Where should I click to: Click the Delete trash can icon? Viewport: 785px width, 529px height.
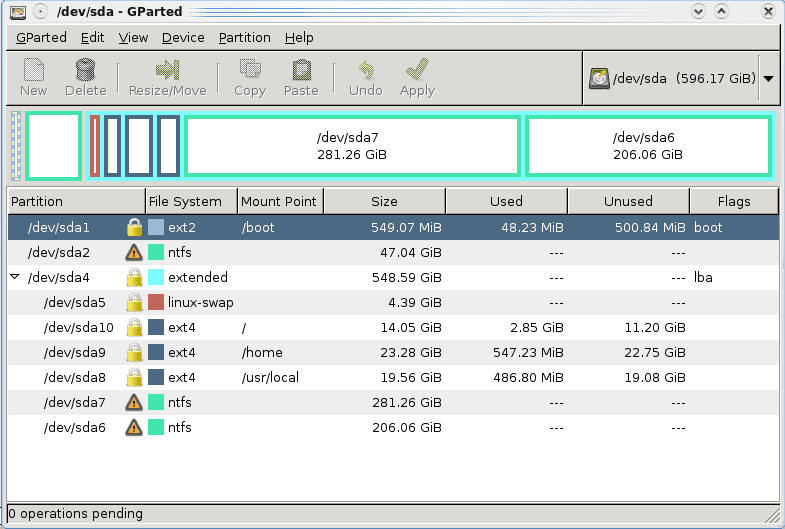85,70
